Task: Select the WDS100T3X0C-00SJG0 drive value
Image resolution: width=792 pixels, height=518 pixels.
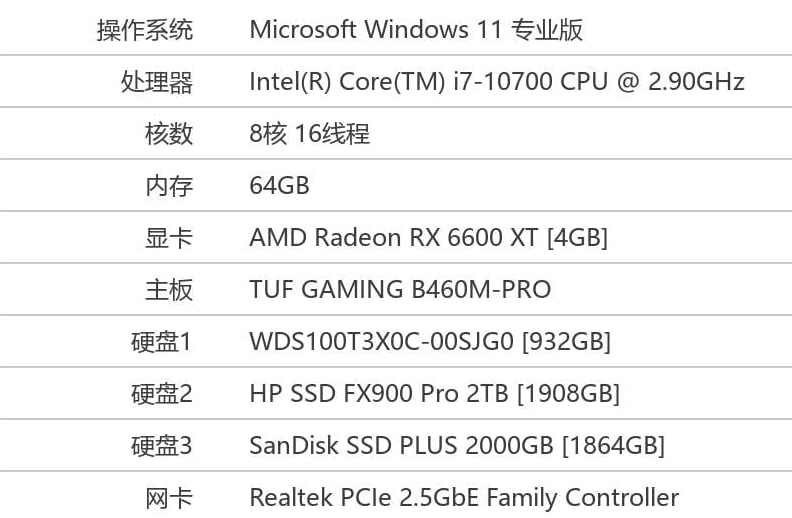Action: [430, 342]
